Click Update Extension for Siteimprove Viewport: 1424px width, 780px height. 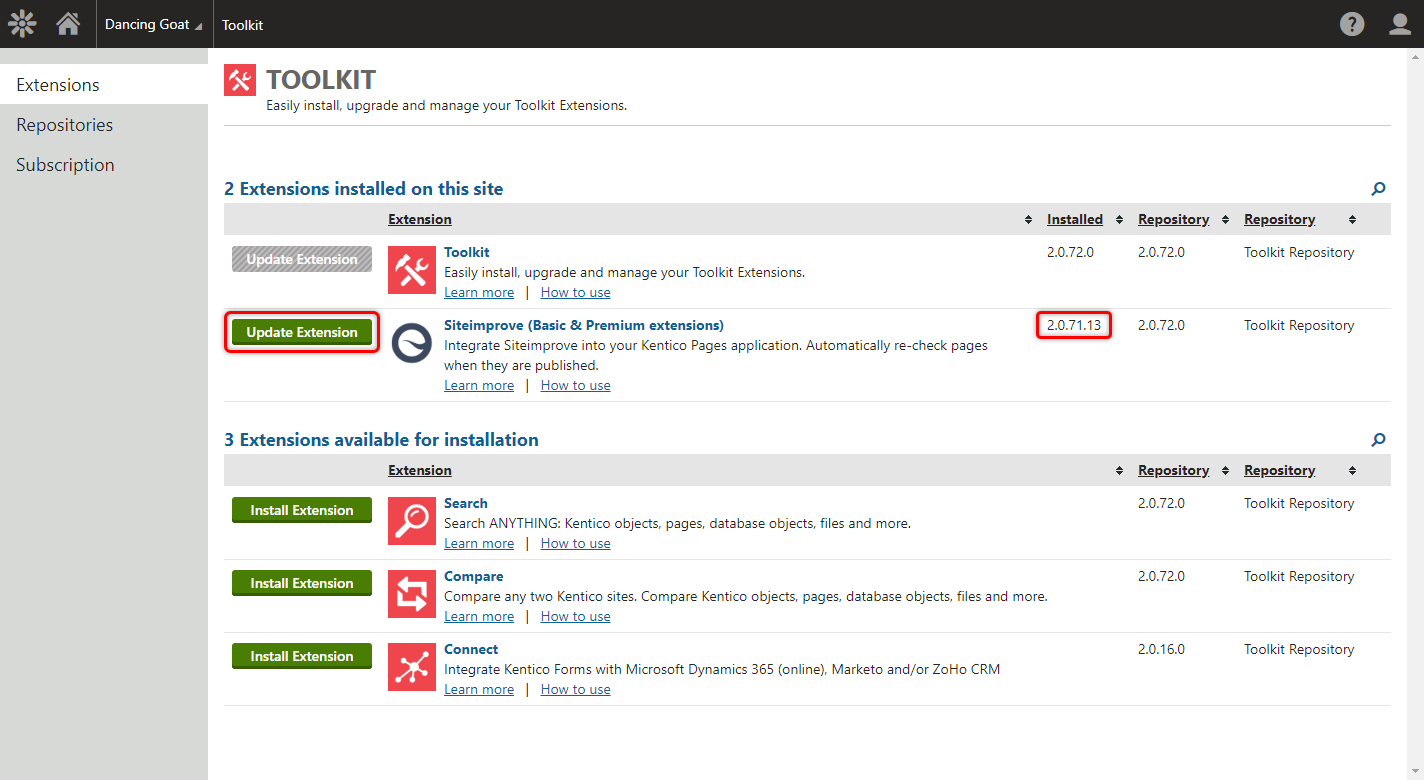(x=301, y=331)
